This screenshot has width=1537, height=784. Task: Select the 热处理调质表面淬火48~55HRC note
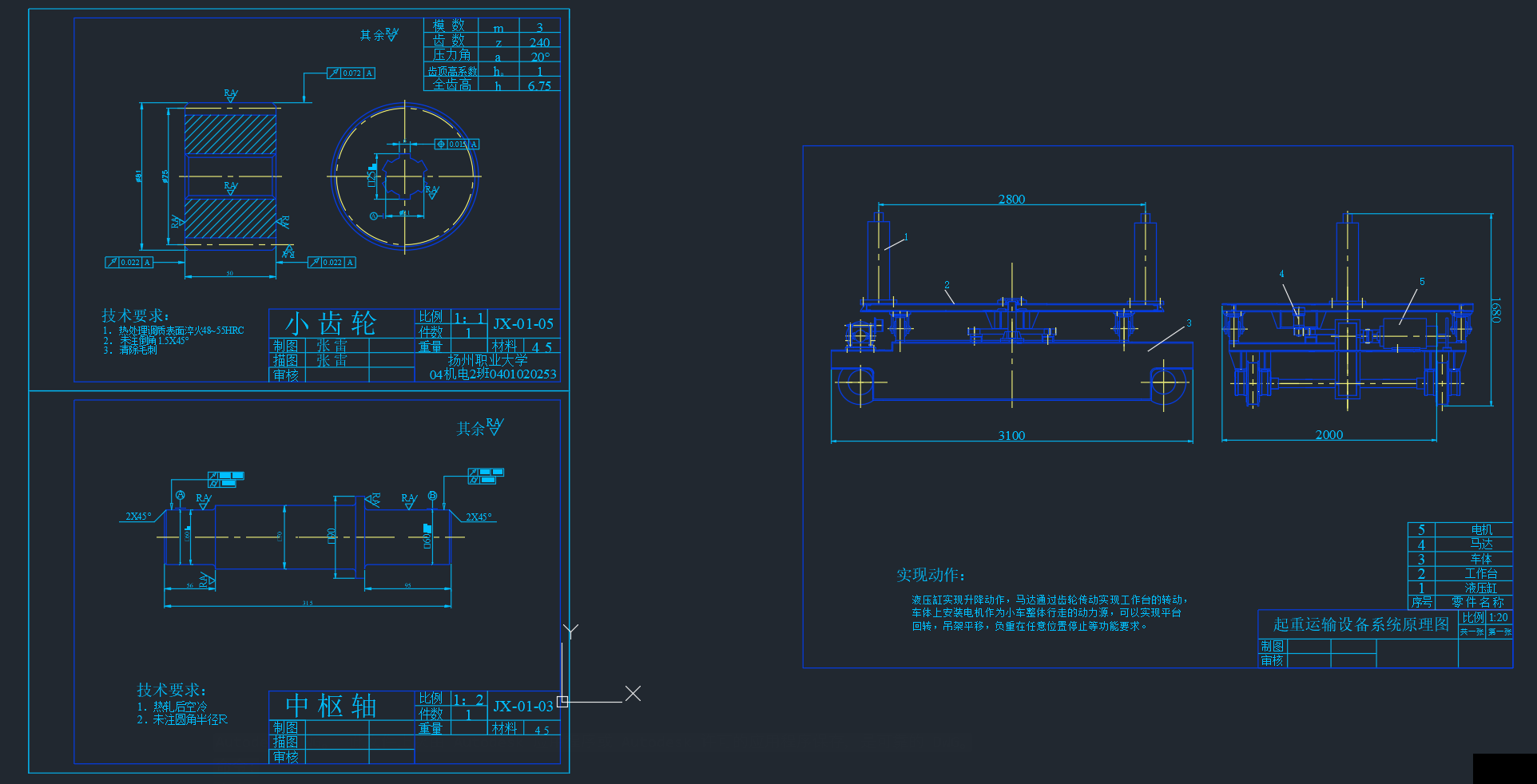point(181,330)
